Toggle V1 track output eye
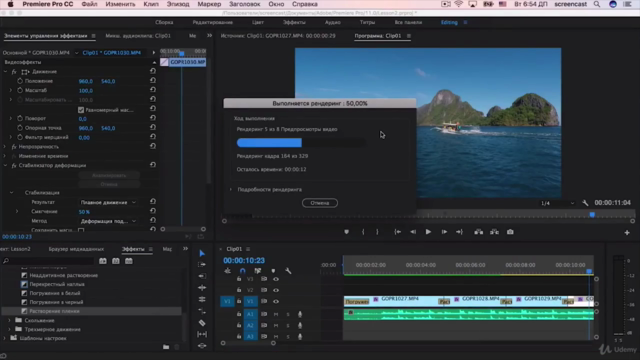The width and height of the screenshot is (640, 360). point(276,301)
